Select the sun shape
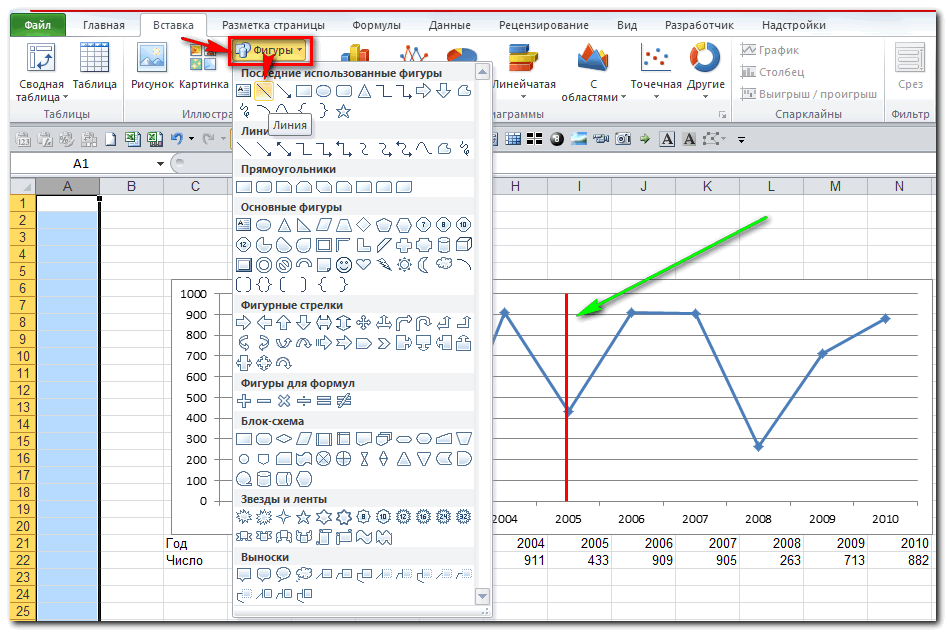This screenshot has width=947, height=632. pos(403,265)
